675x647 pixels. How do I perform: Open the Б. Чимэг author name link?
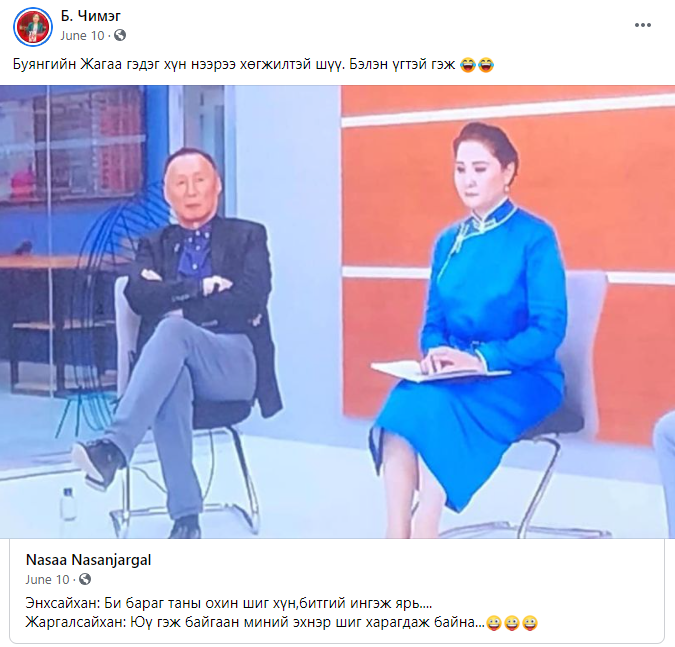90,16
